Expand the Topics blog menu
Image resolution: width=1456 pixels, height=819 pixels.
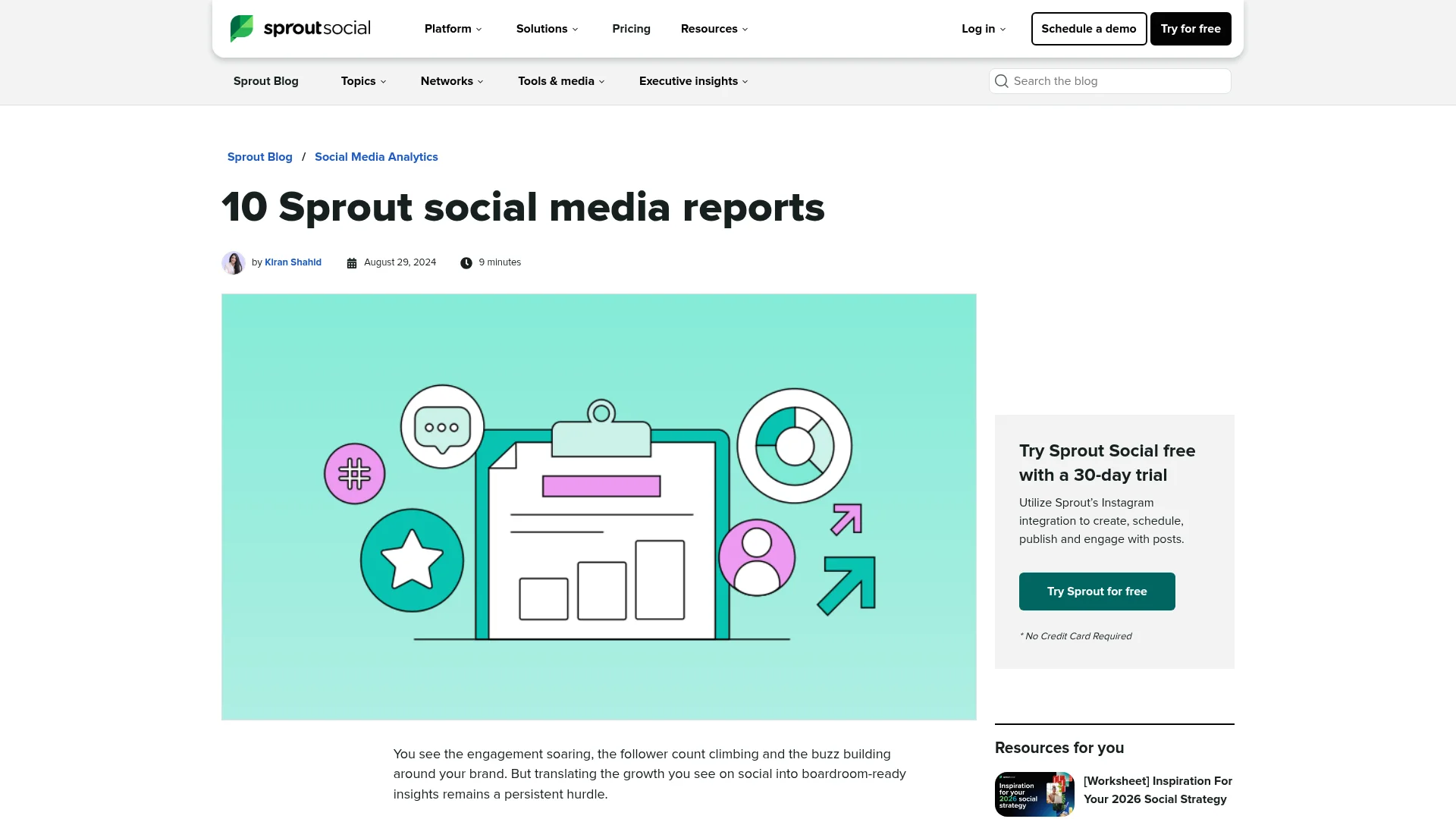coord(364,81)
